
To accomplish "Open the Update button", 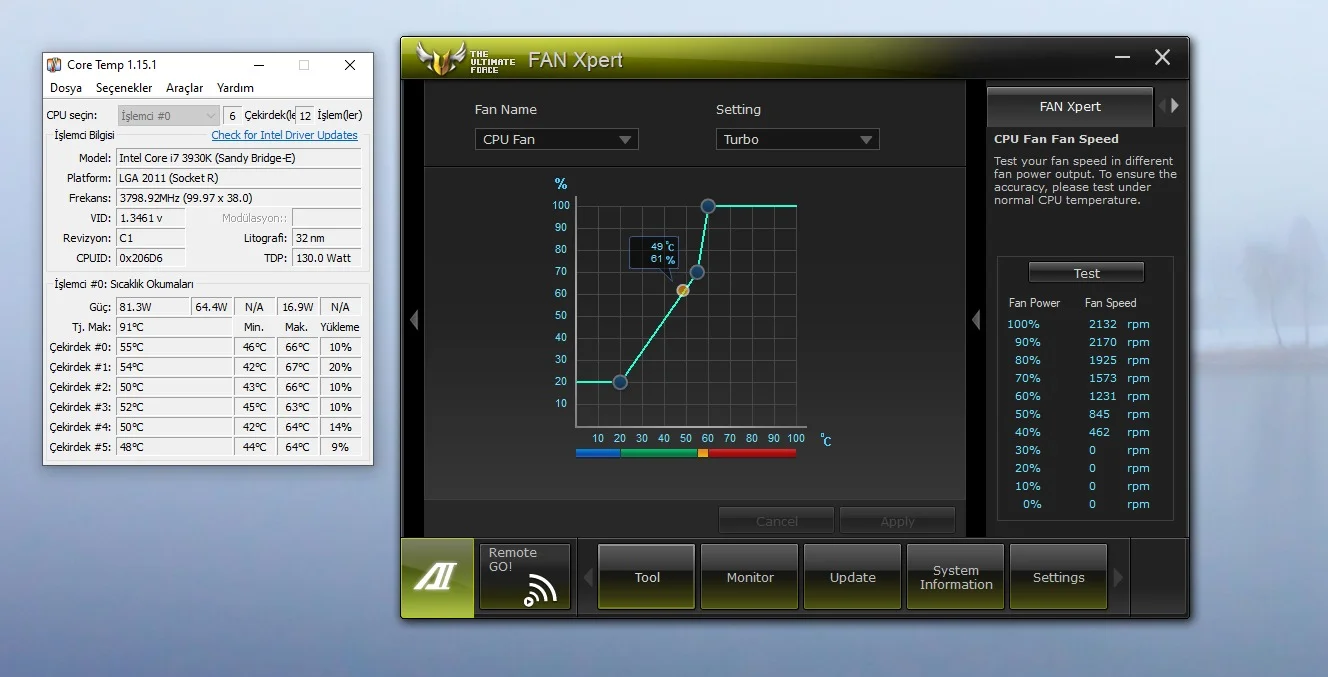I will [x=853, y=577].
